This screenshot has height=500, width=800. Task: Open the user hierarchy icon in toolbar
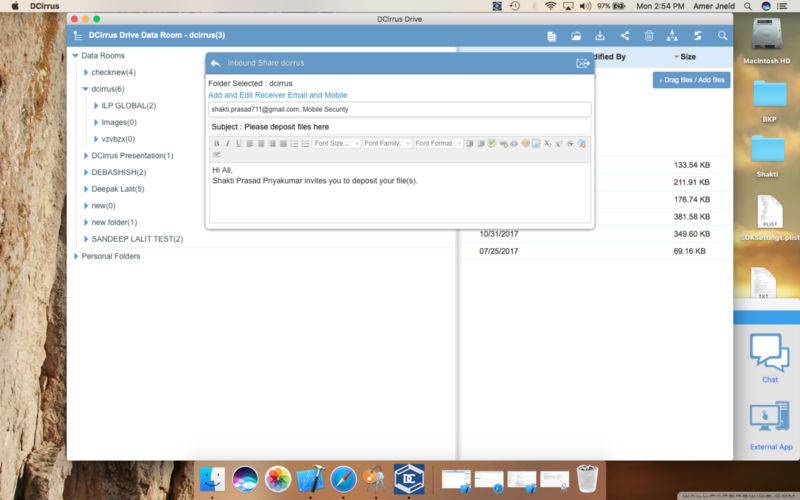tap(672, 36)
